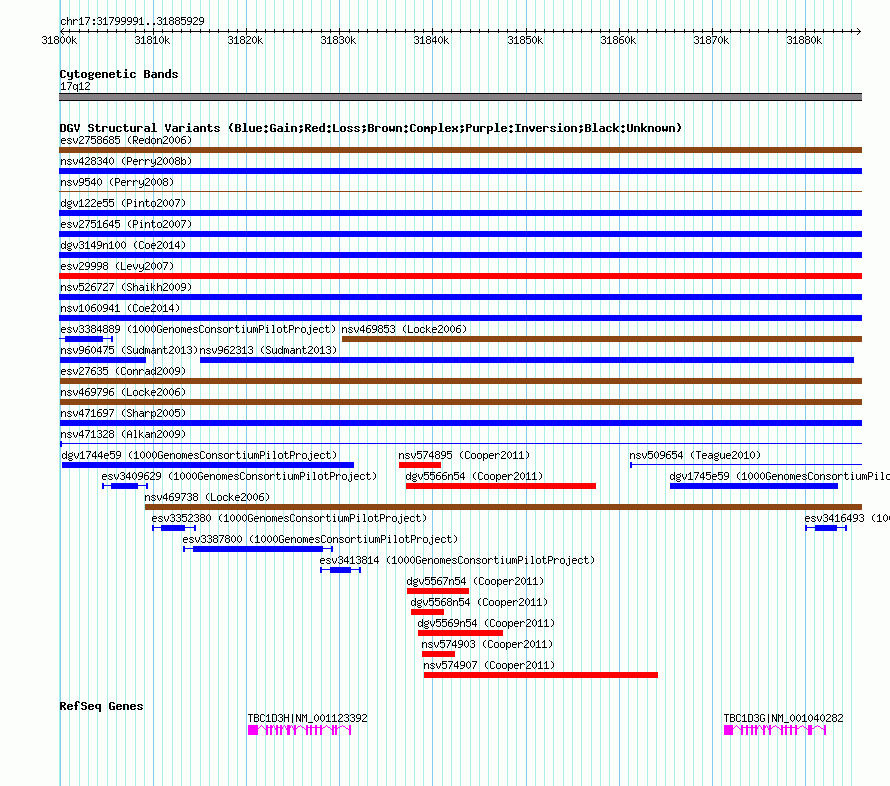This screenshot has width=890, height=786.
Task: Click the red esv29998 loss bar
Action: point(460,276)
